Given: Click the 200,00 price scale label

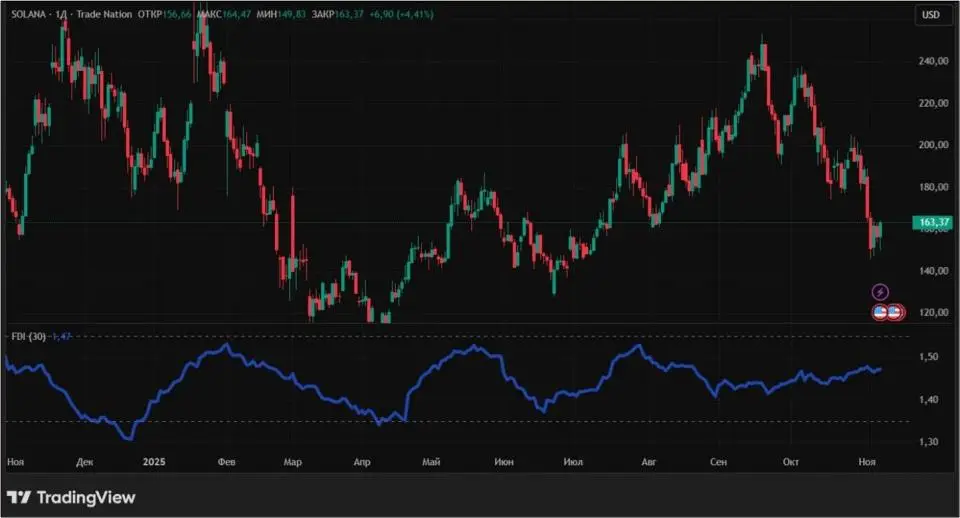Looking at the screenshot, I should pyautogui.click(x=933, y=145).
